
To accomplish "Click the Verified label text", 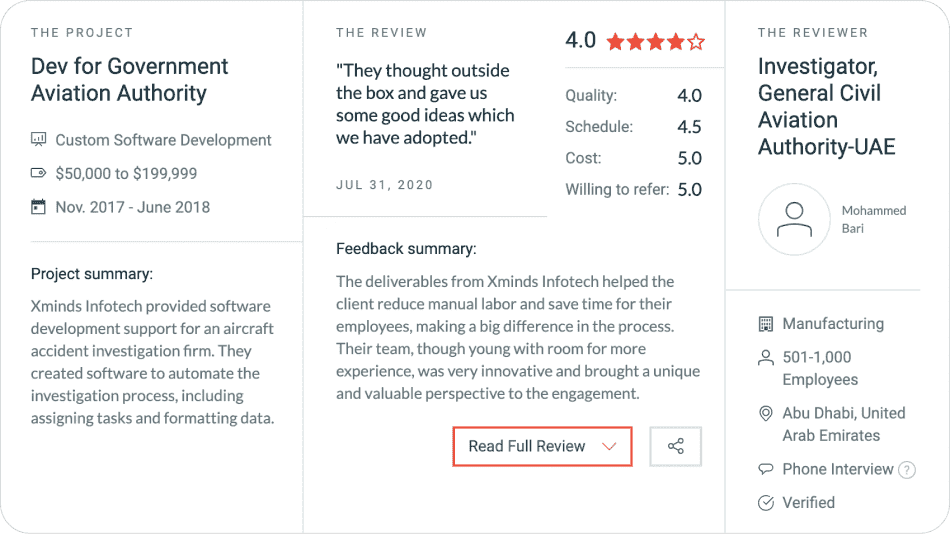I will (x=808, y=502).
